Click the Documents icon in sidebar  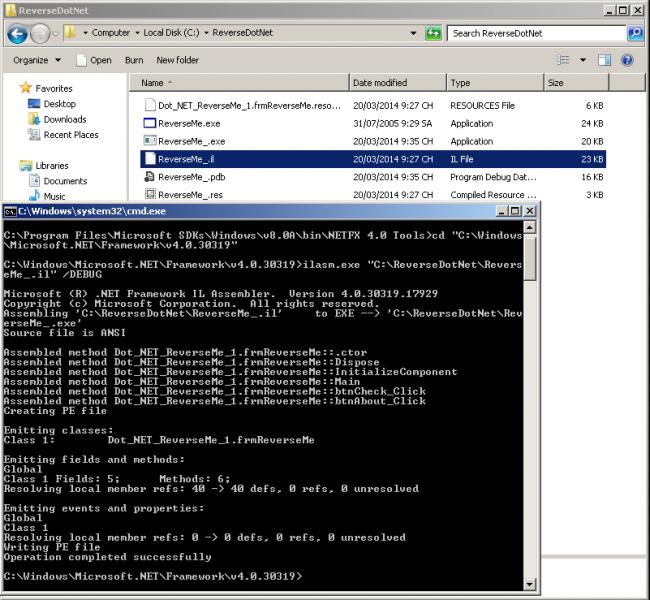click(x=34, y=181)
